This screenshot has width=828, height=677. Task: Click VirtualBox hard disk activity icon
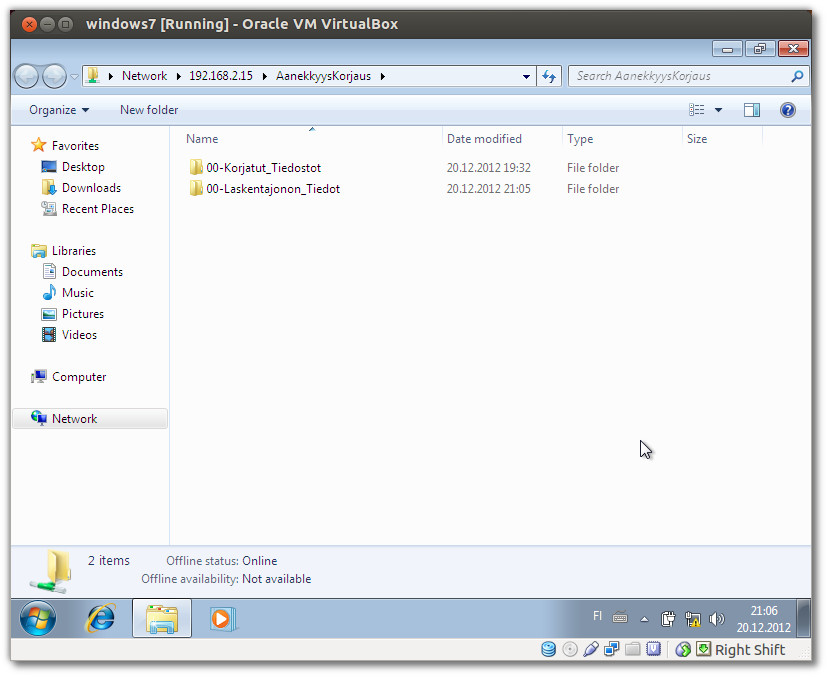point(549,650)
